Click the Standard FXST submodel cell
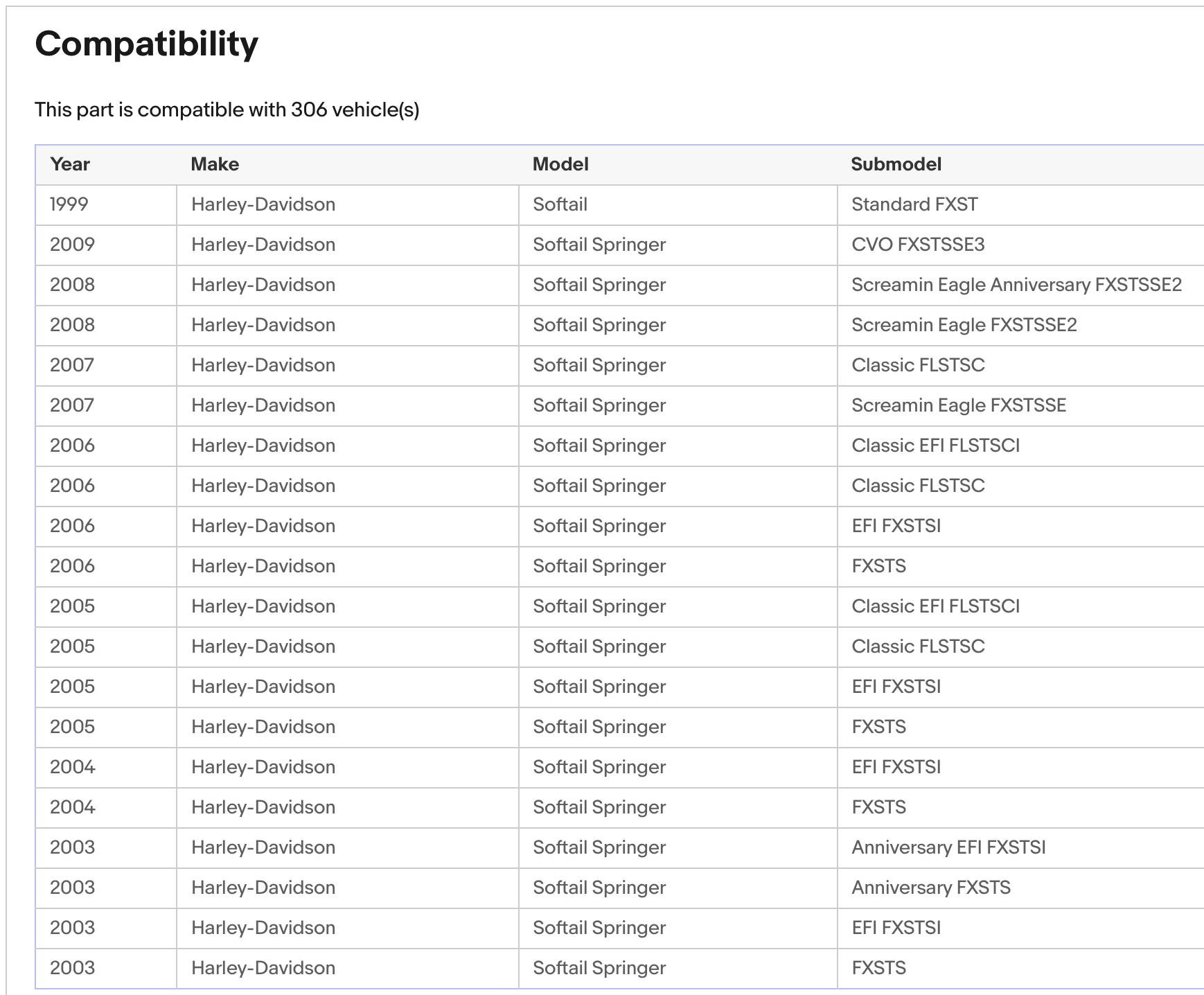 pyautogui.click(x=914, y=204)
